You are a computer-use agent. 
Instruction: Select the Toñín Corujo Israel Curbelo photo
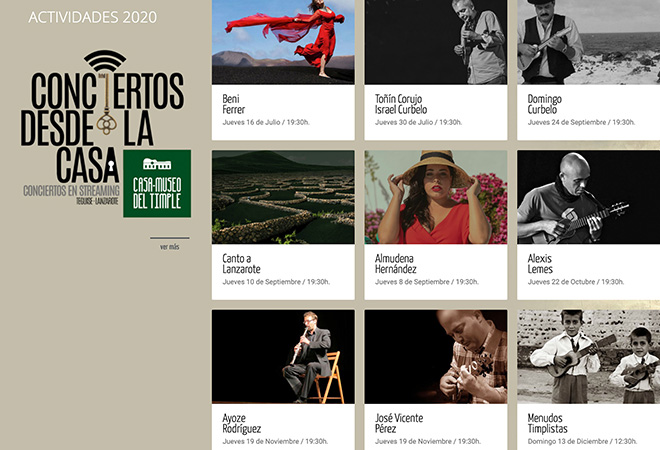(x=435, y=42)
